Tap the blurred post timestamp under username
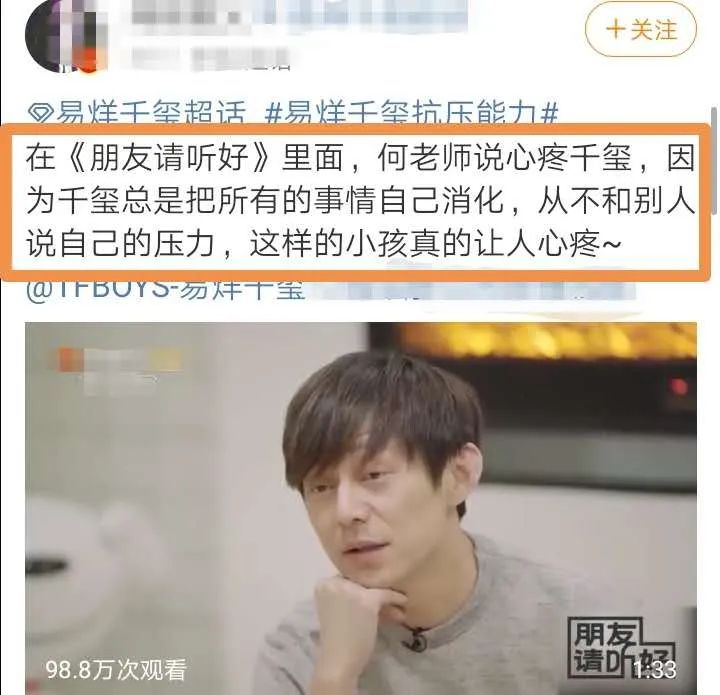 coord(211,59)
